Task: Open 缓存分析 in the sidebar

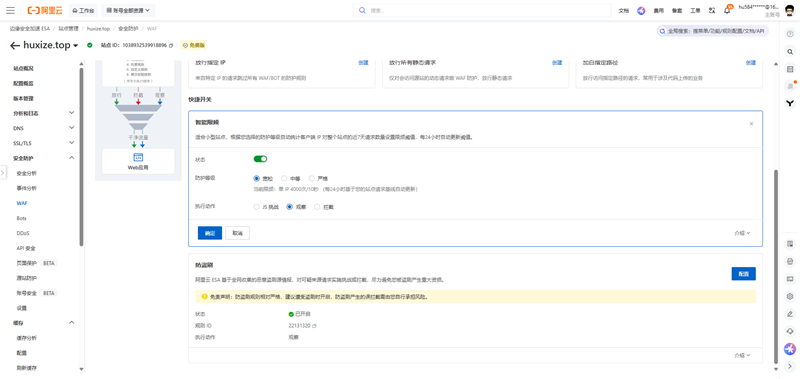Action: pos(27,338)
